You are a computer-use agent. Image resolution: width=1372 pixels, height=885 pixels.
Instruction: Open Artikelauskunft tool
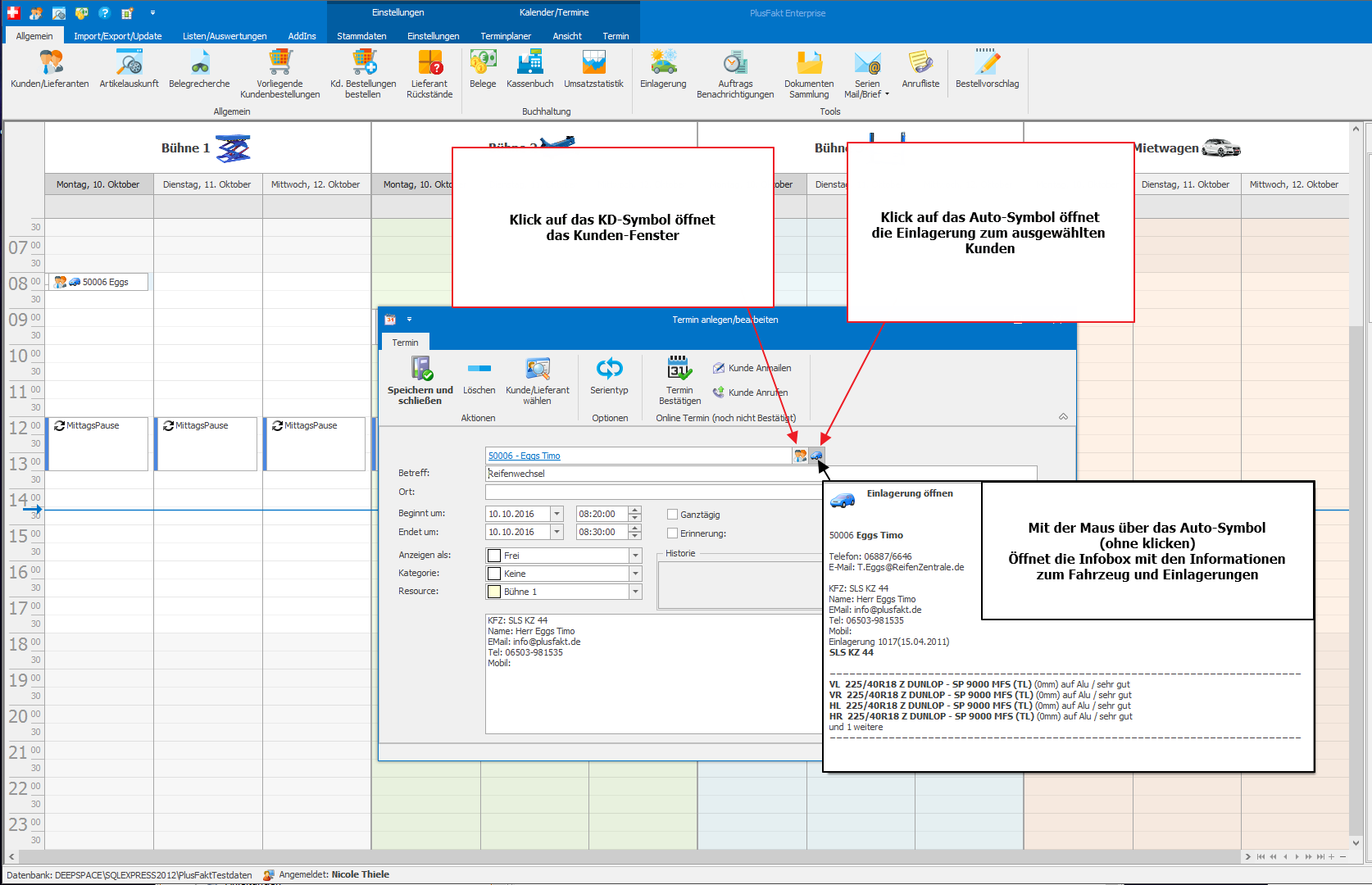click(129, 69)
